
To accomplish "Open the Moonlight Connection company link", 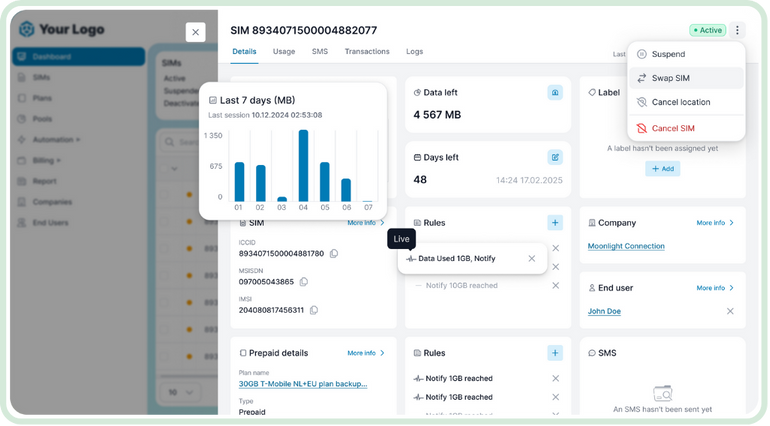I will (x=626, y=246).
